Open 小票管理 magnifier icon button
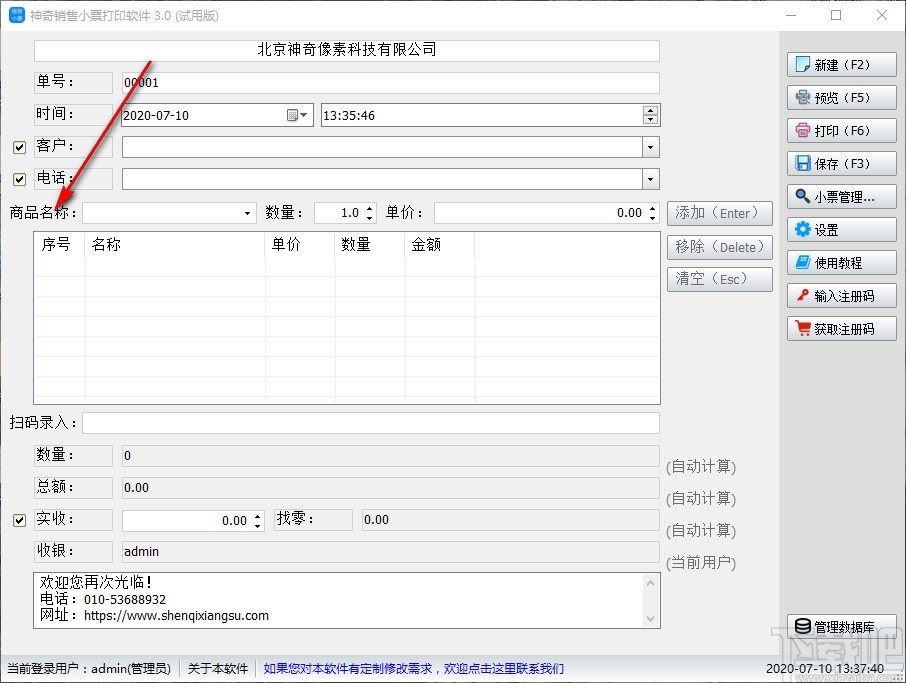The width and height of the screenshot is (906, 683). (x=803, y=196)
